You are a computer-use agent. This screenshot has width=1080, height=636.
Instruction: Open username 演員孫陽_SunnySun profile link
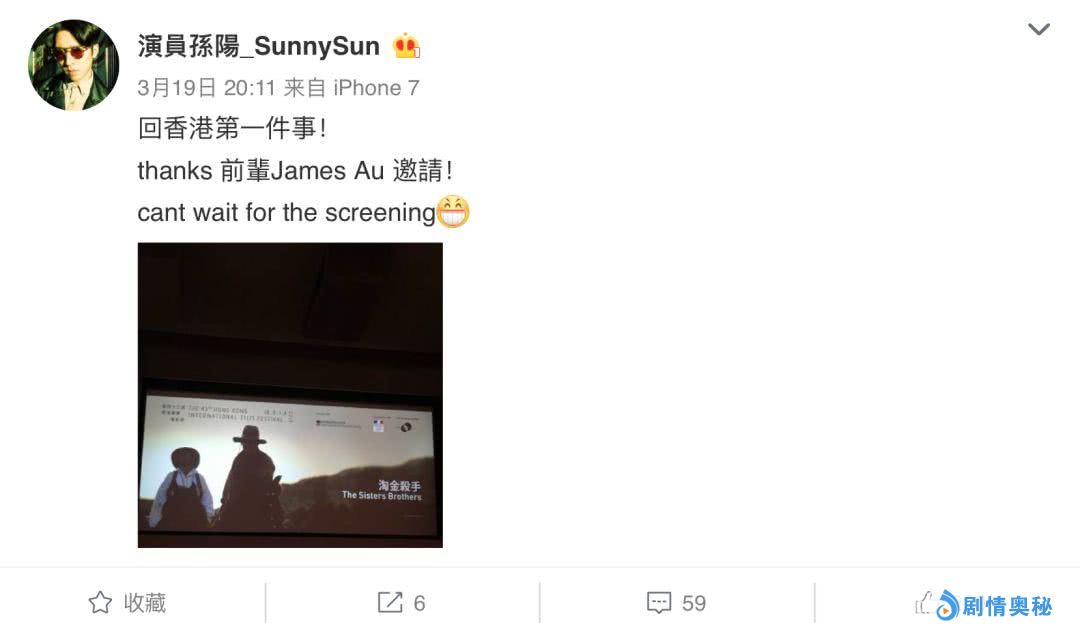point(258,46)
